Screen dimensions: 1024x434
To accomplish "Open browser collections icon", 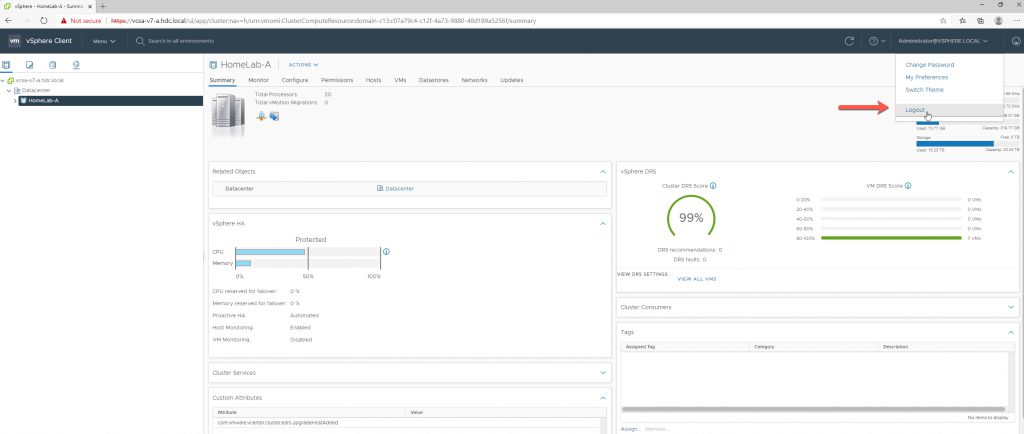I will coord(980,20).
